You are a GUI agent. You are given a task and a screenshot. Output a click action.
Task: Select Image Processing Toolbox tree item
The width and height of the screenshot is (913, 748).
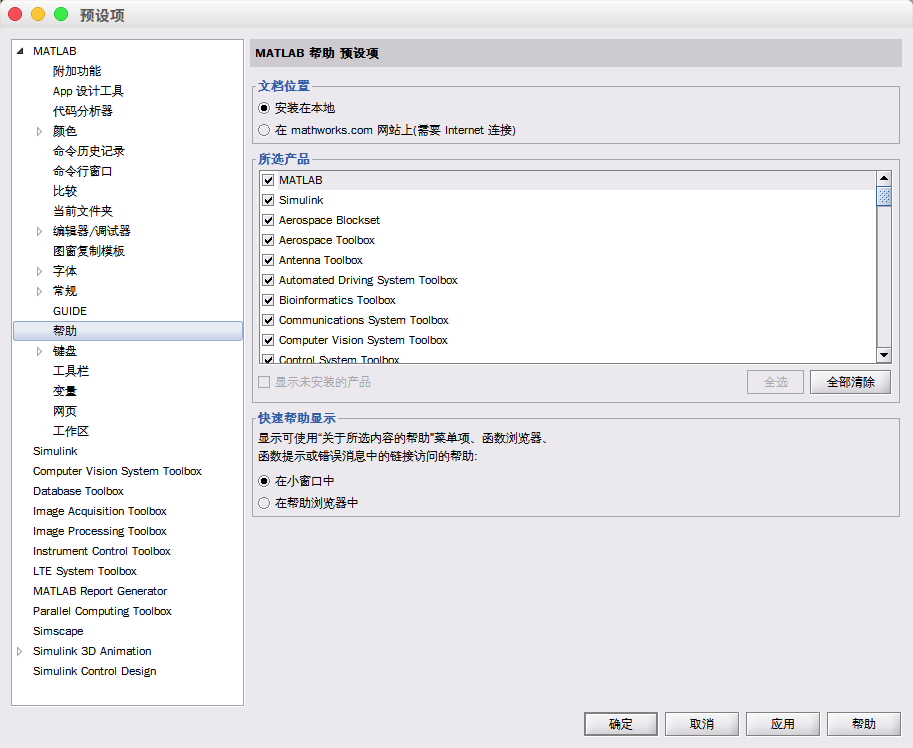pyautogui.click(x=100, y=531)
